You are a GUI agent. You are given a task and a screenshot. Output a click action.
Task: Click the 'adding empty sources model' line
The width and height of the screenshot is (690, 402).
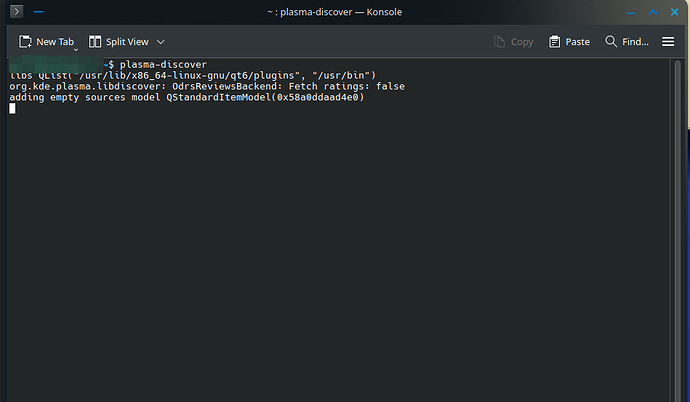(187, 97)
